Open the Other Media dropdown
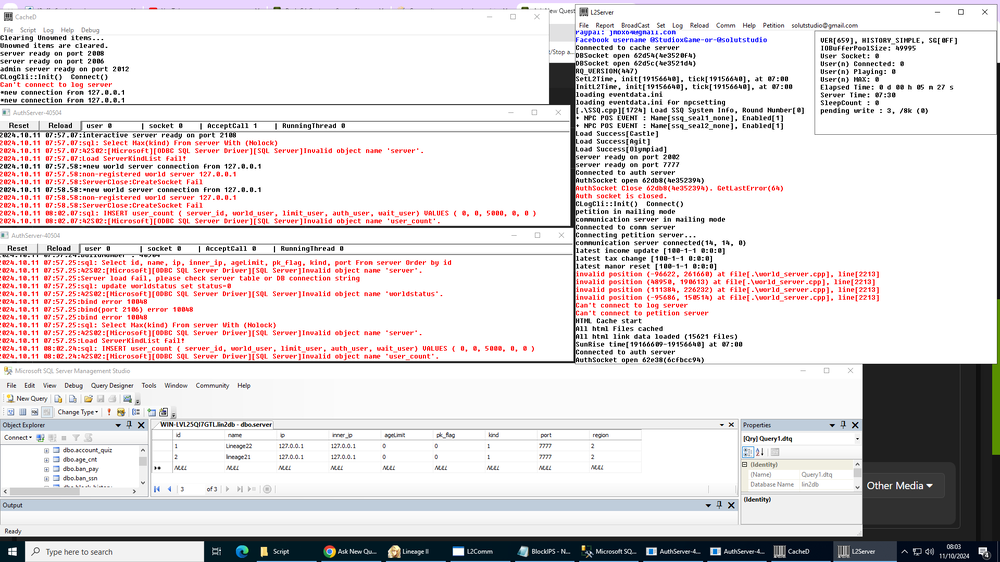The image size is (1000, 562). [x=899, y=485]
